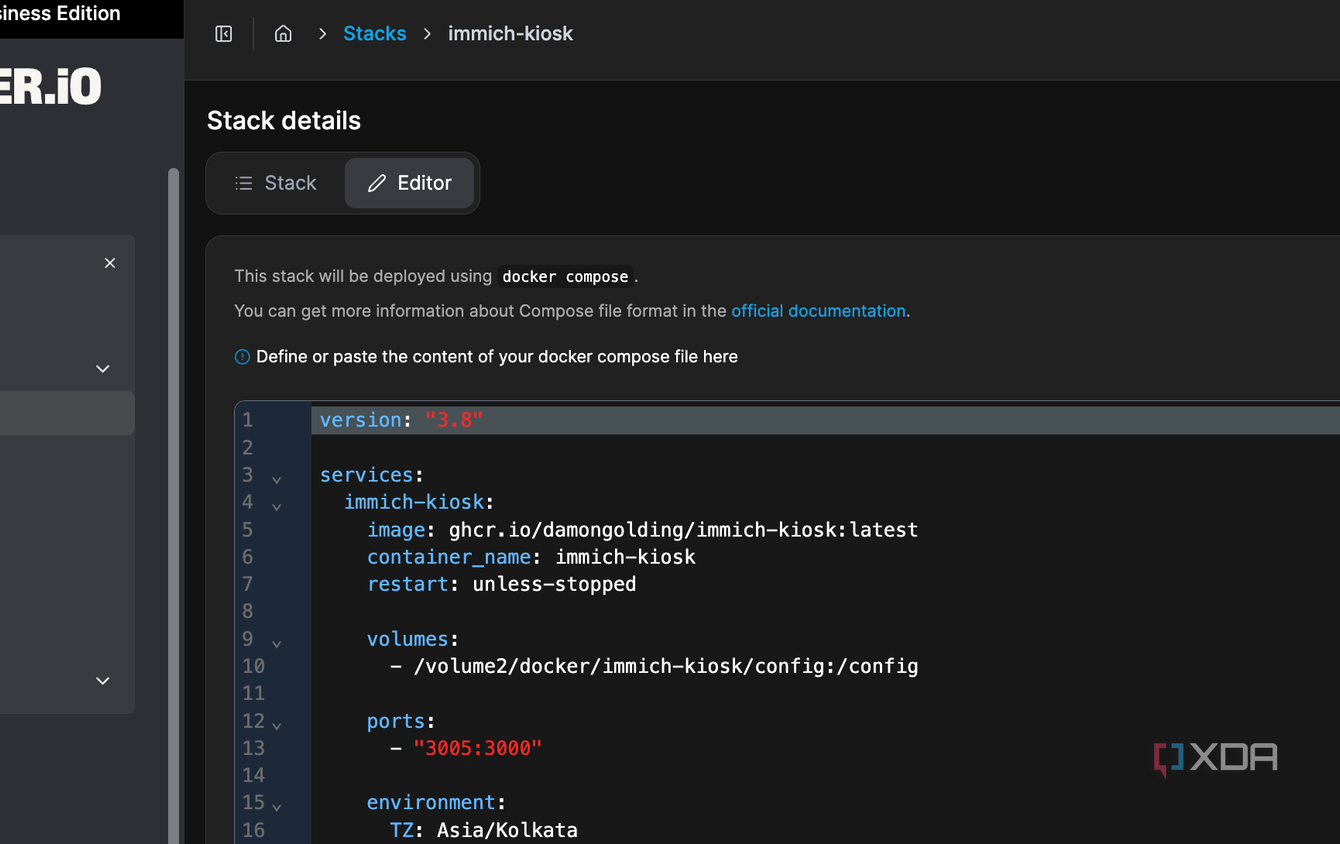Screen dimensions: 1340x844
Task: Select the Editor tab
Action: pyautogui.click(x=409, y=183)
